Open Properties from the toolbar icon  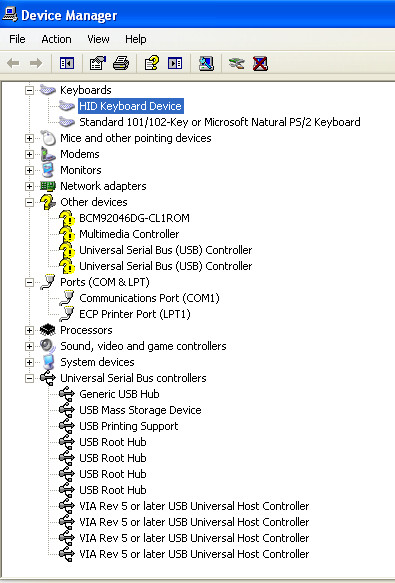[x=97, y=63]
